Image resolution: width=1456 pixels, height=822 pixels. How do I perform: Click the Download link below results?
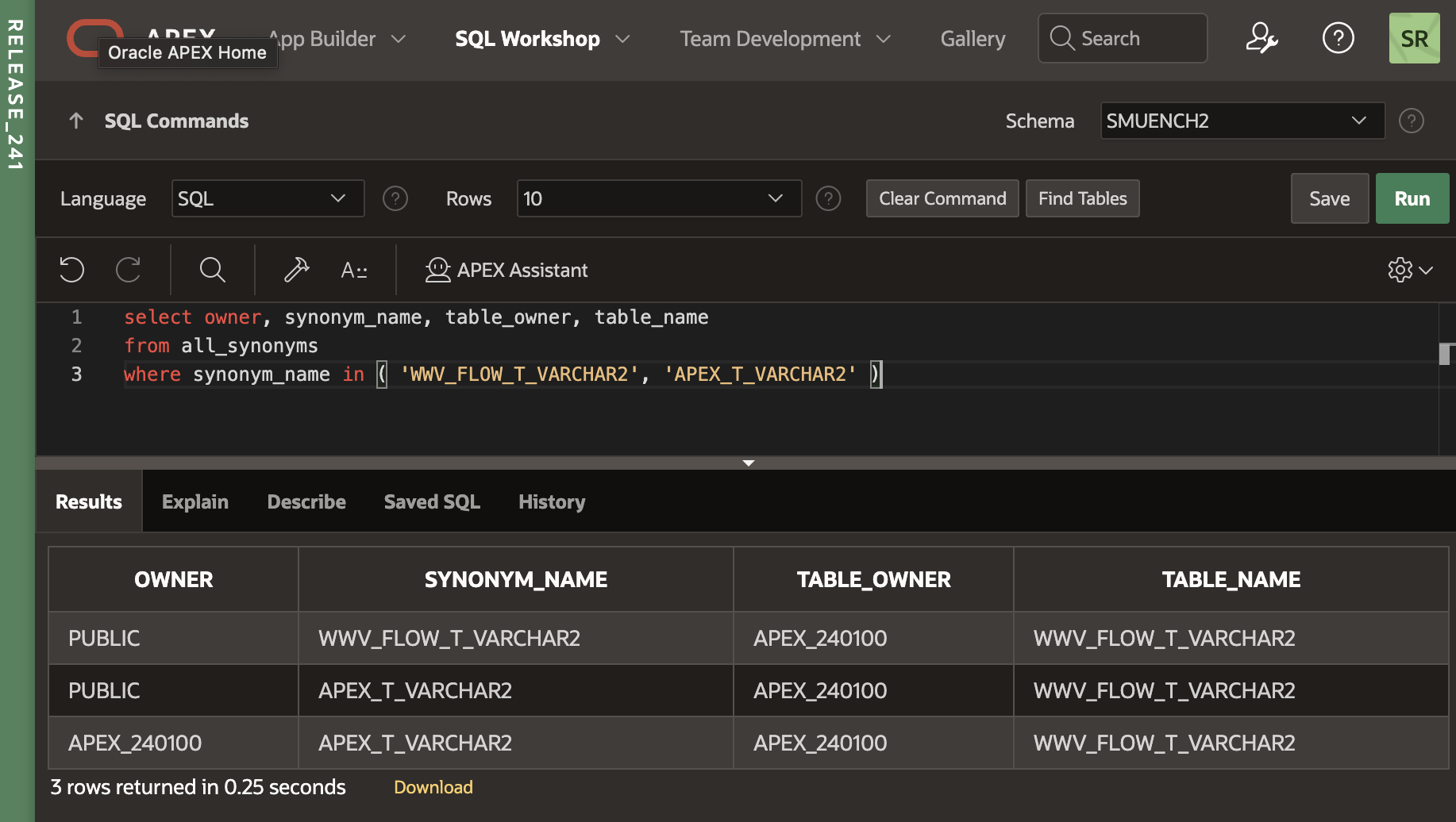433,787
